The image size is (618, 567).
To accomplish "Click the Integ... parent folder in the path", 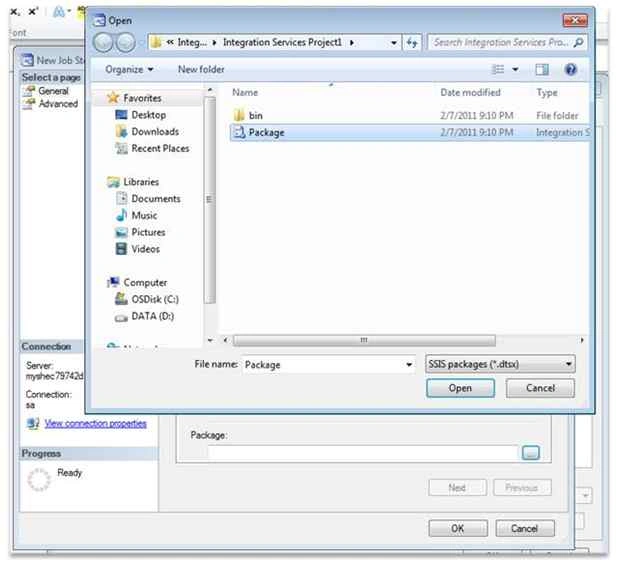I will (192, 43).
